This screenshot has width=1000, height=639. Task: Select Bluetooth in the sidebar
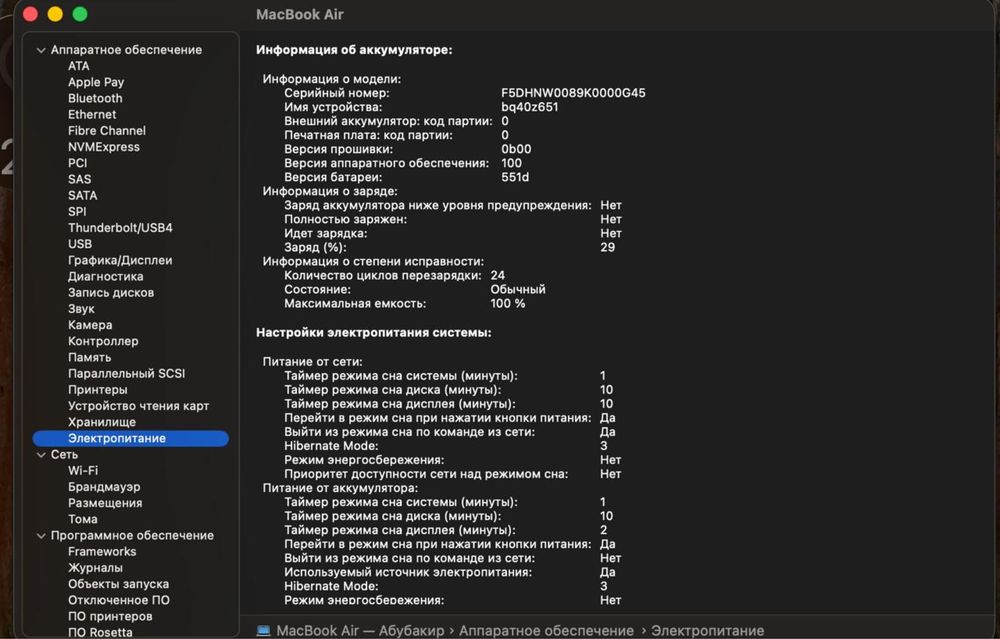coord(95,98)
